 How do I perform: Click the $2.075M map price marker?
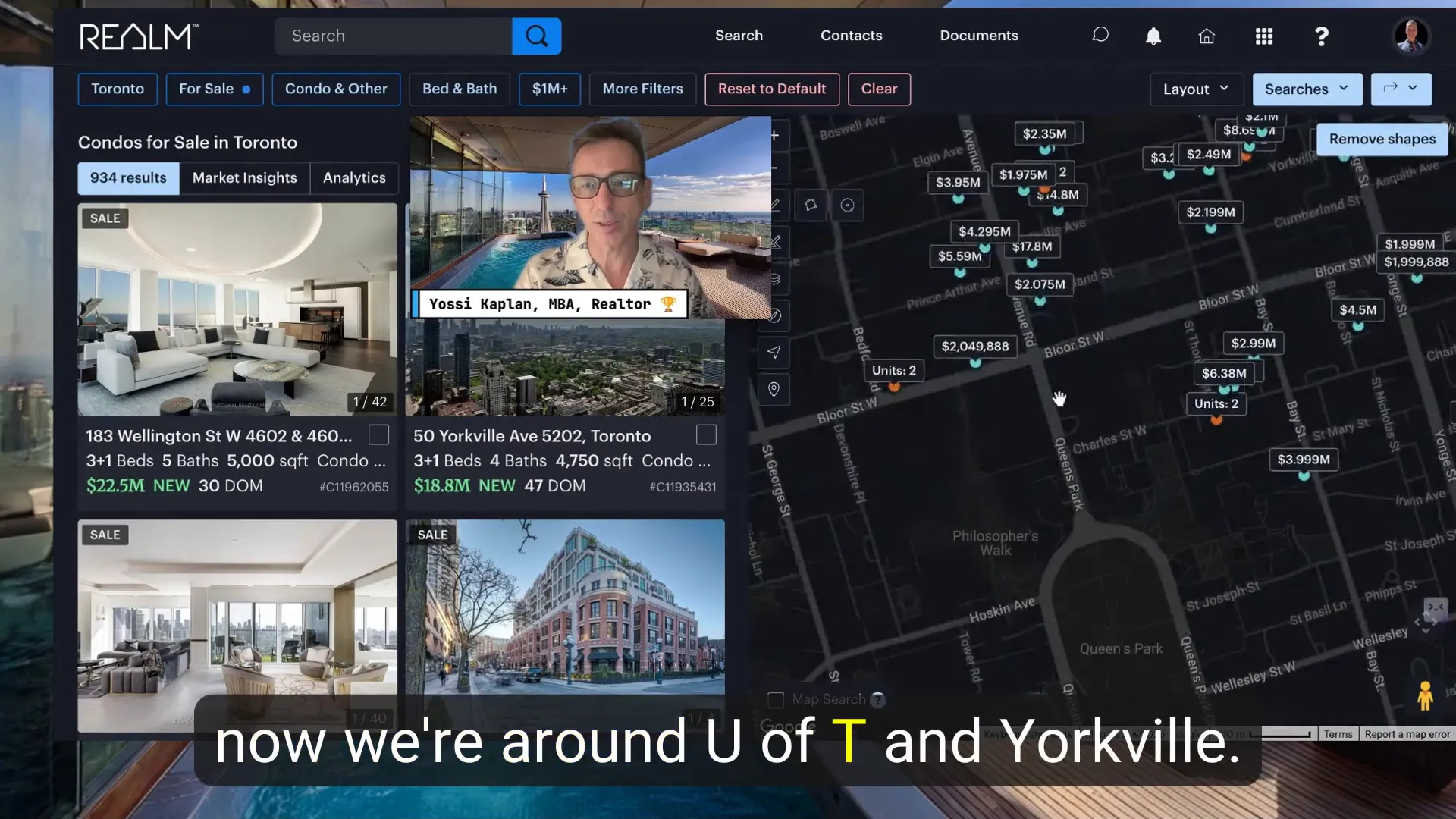click(1040, 284)
